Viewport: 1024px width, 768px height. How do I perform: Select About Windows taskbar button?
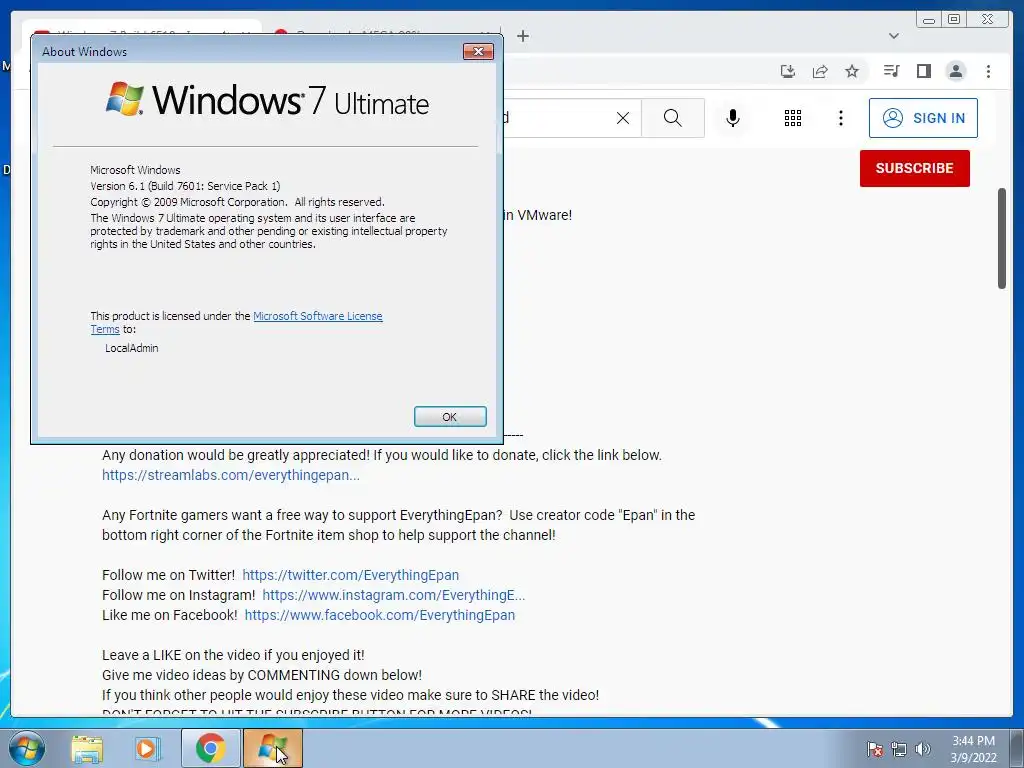point(272,748)
